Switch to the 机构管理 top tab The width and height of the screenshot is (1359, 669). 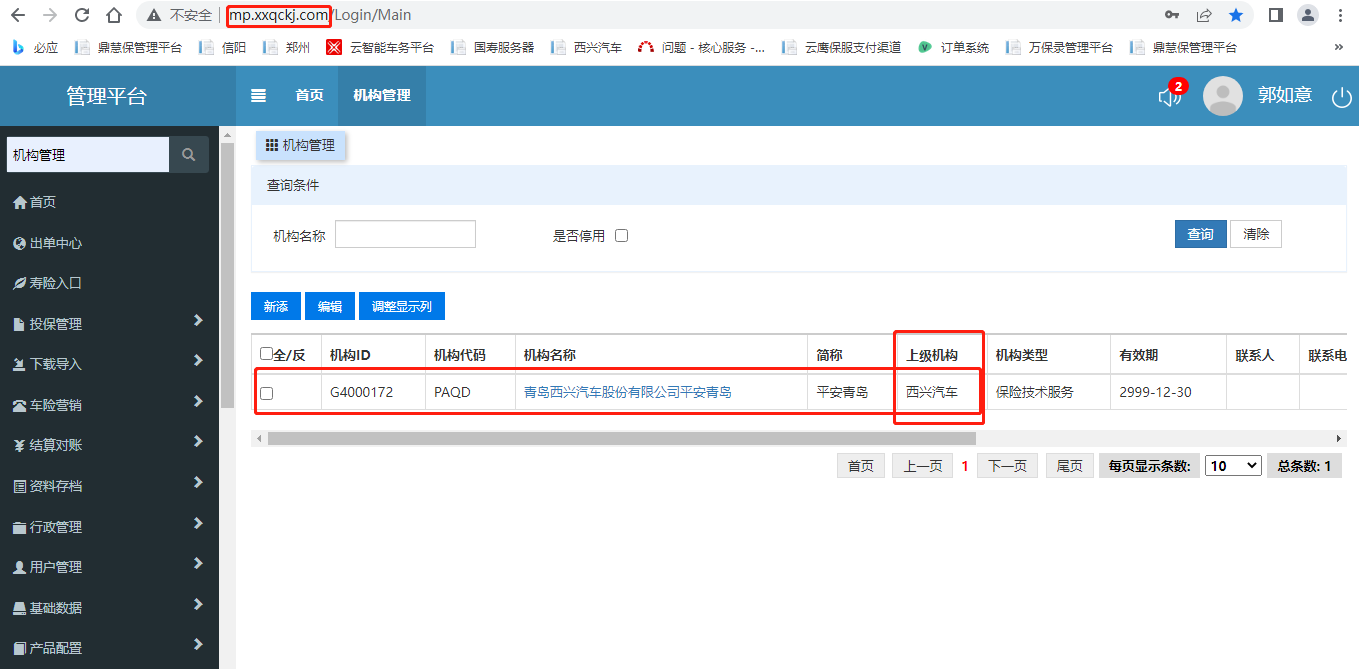pyautogui.click(x=382, y=96)
